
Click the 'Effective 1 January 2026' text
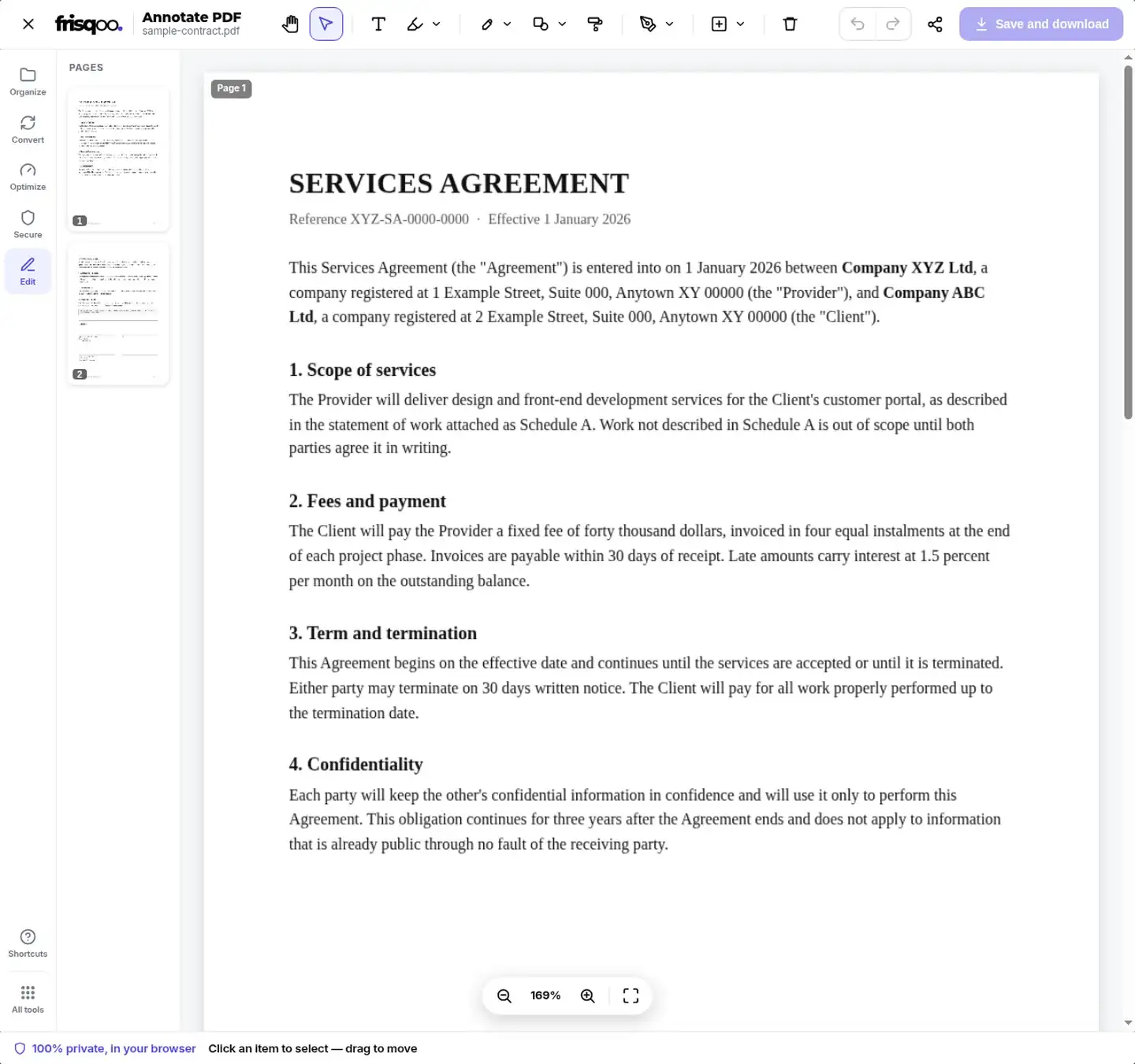point(560,219)
